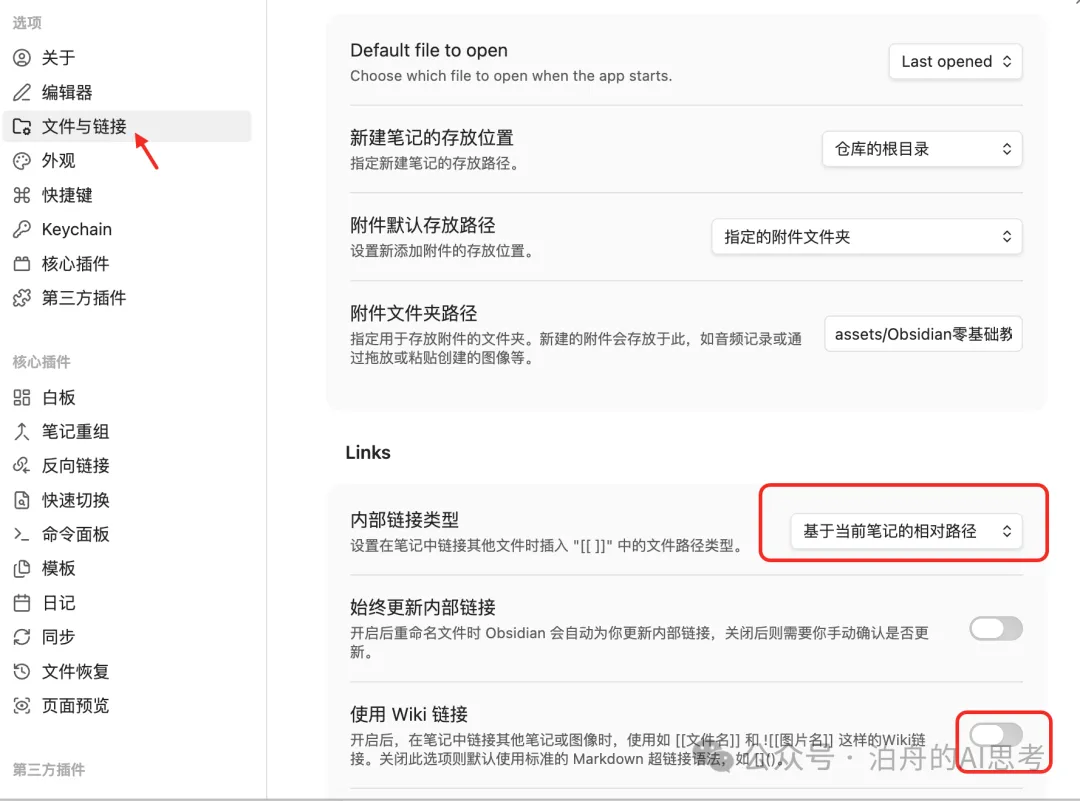Click the 快捷键 command-key icon
The width and height of the screenshot is (1080, 801).
[22, 196]
